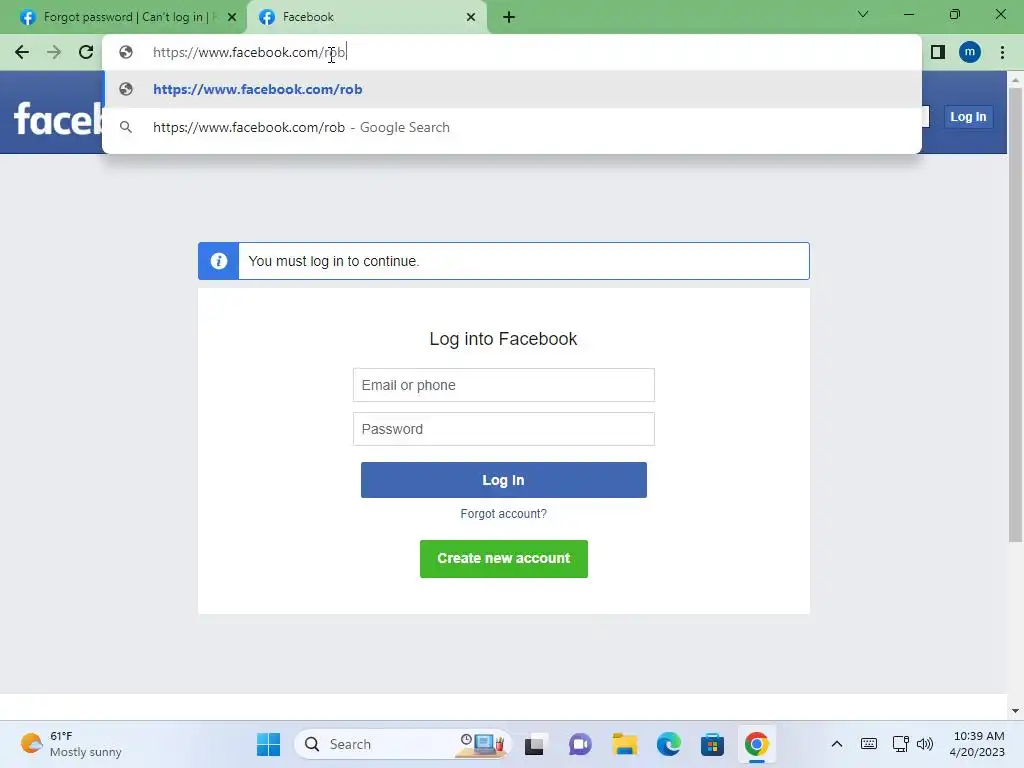Close the active Facebook tab

471,17
